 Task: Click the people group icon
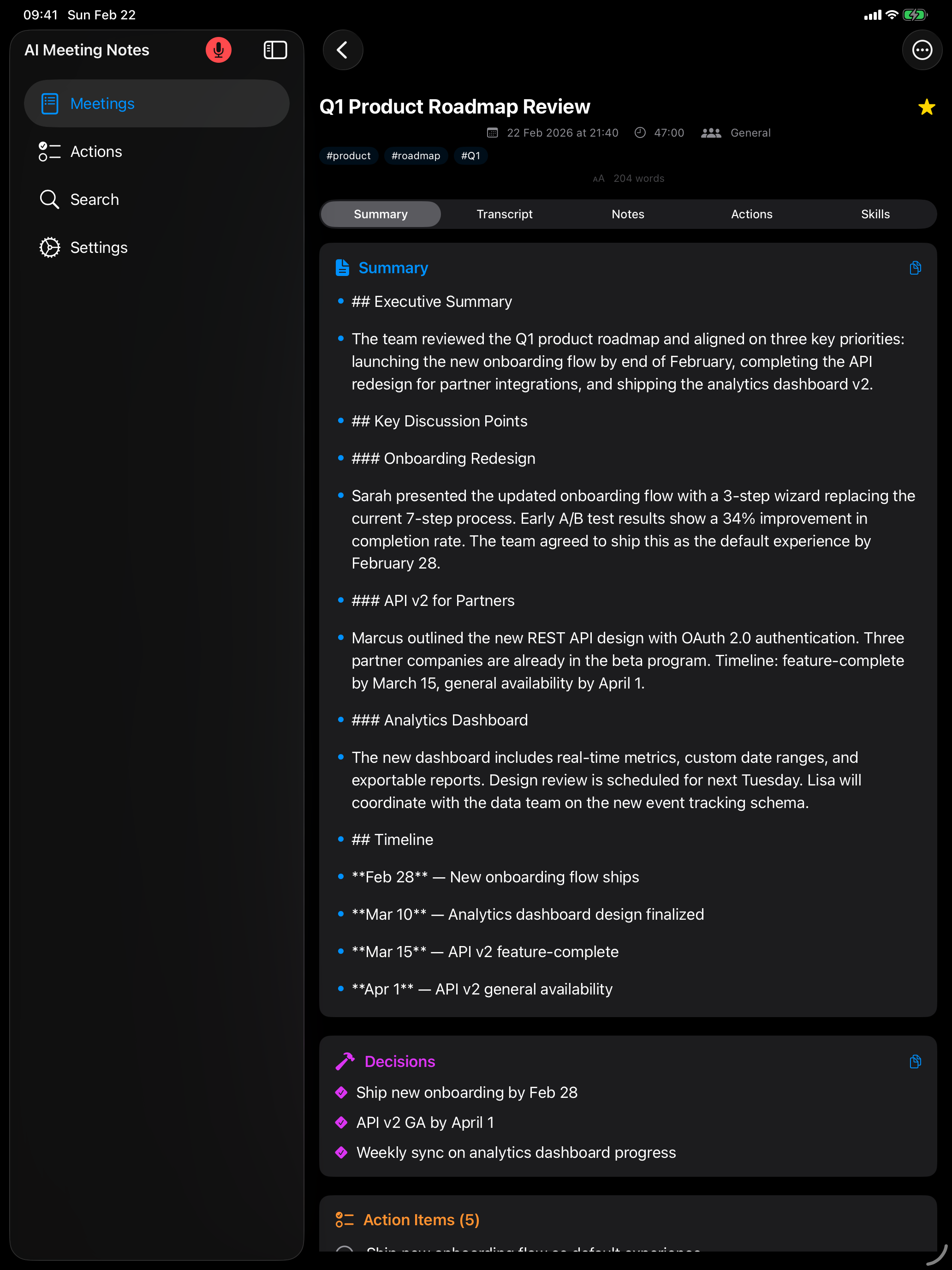coord(711,132)
